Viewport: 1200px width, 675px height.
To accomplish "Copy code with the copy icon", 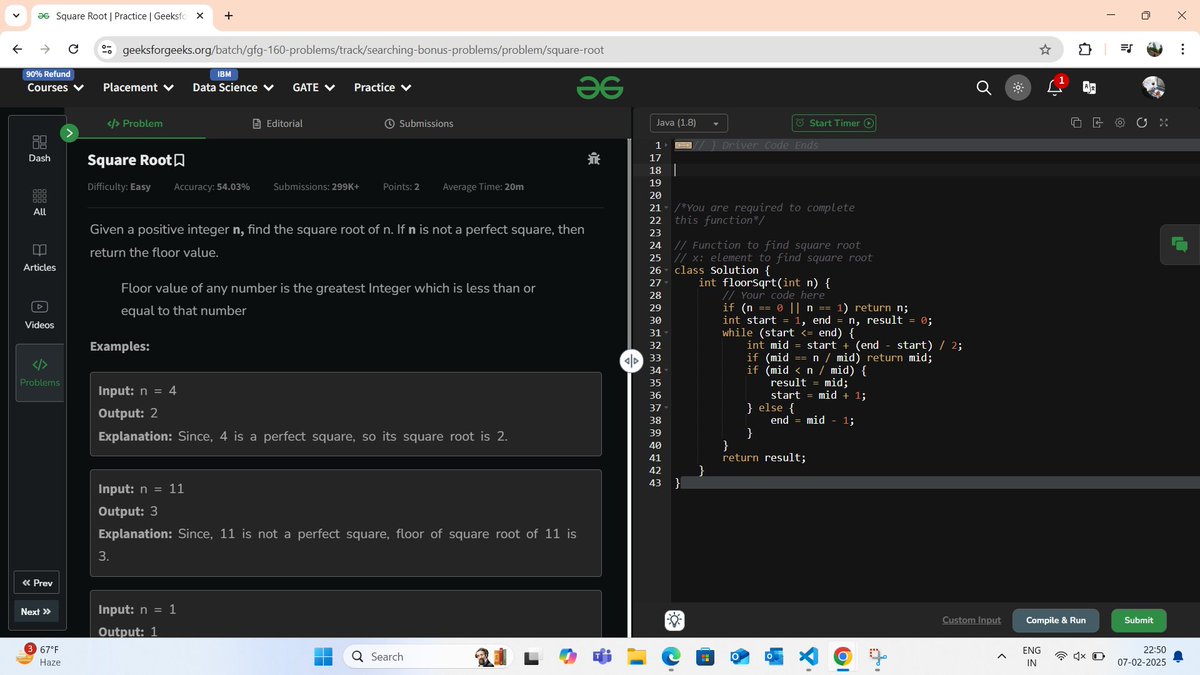I will coord(1076,123).
